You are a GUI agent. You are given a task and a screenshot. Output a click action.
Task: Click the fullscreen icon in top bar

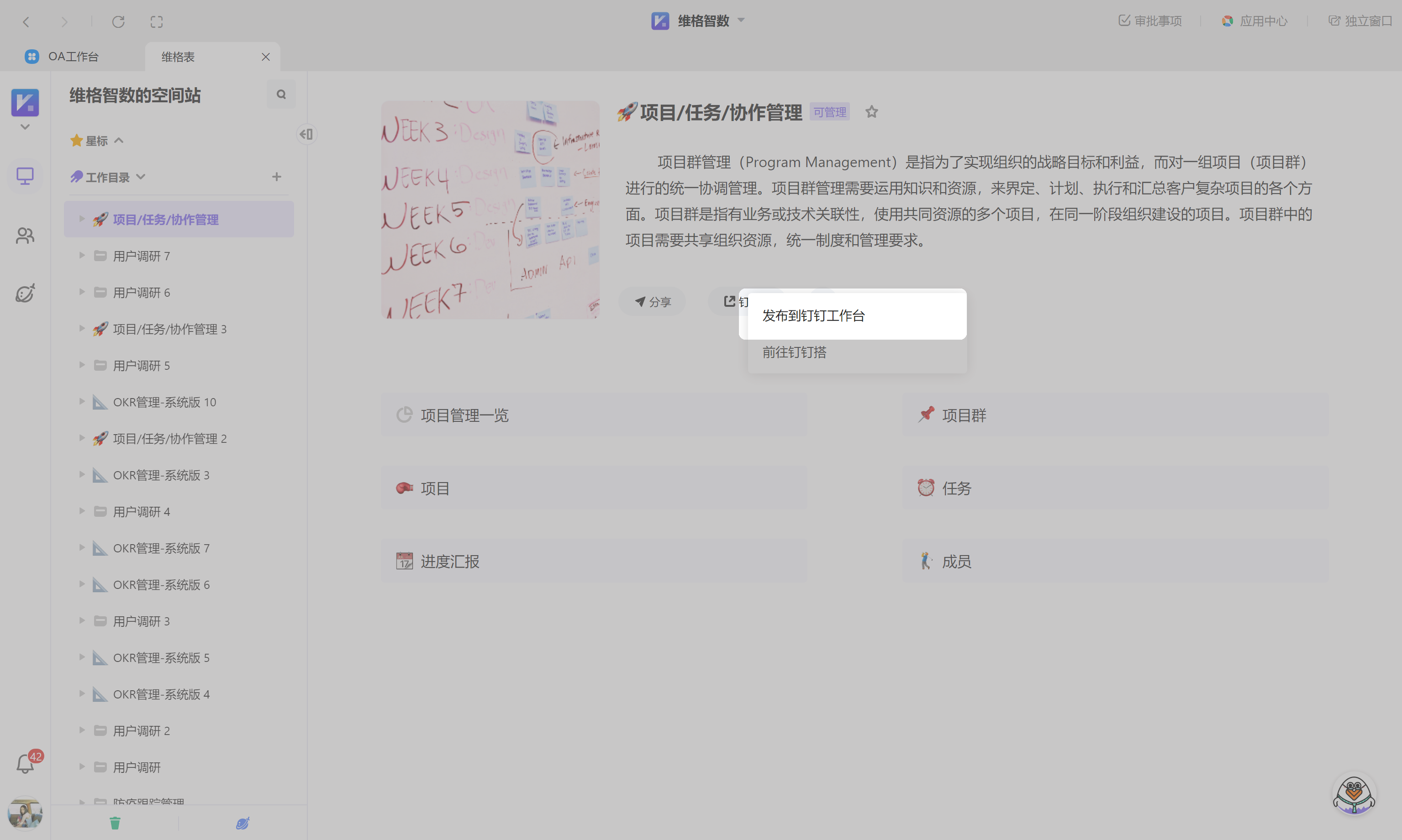(157, 21)
